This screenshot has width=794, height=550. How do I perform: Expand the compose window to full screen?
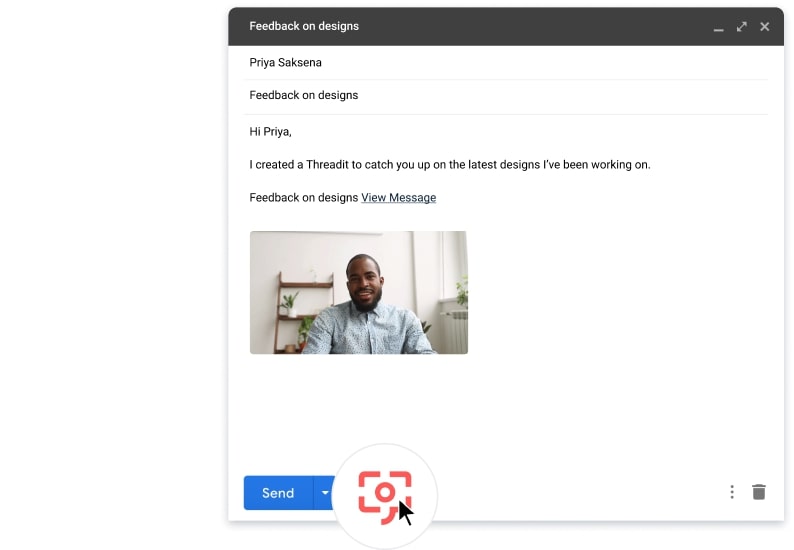[x=741, y=27]
